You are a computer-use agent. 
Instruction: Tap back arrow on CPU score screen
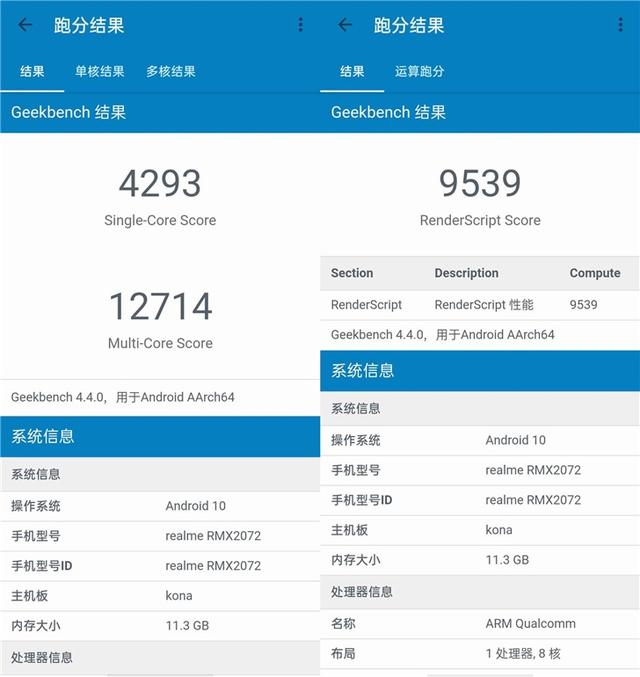(25, 25)
